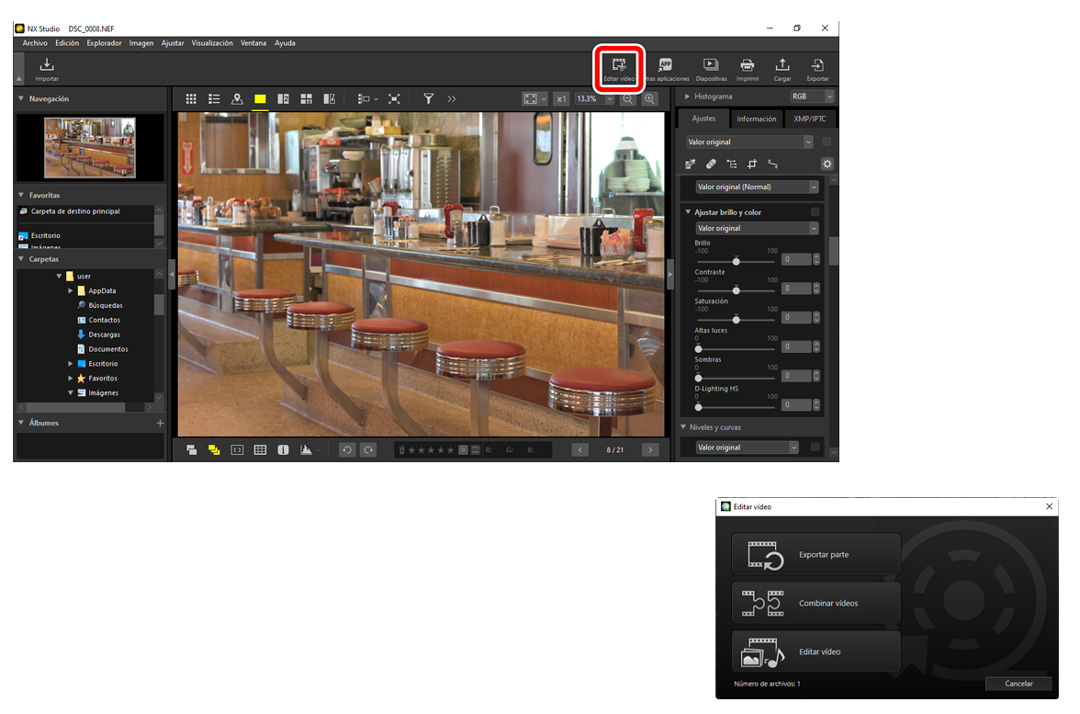Screen dimensions: 1080x714
Task: Select the before-and-after comparison view icon
Action: point(329,99)
